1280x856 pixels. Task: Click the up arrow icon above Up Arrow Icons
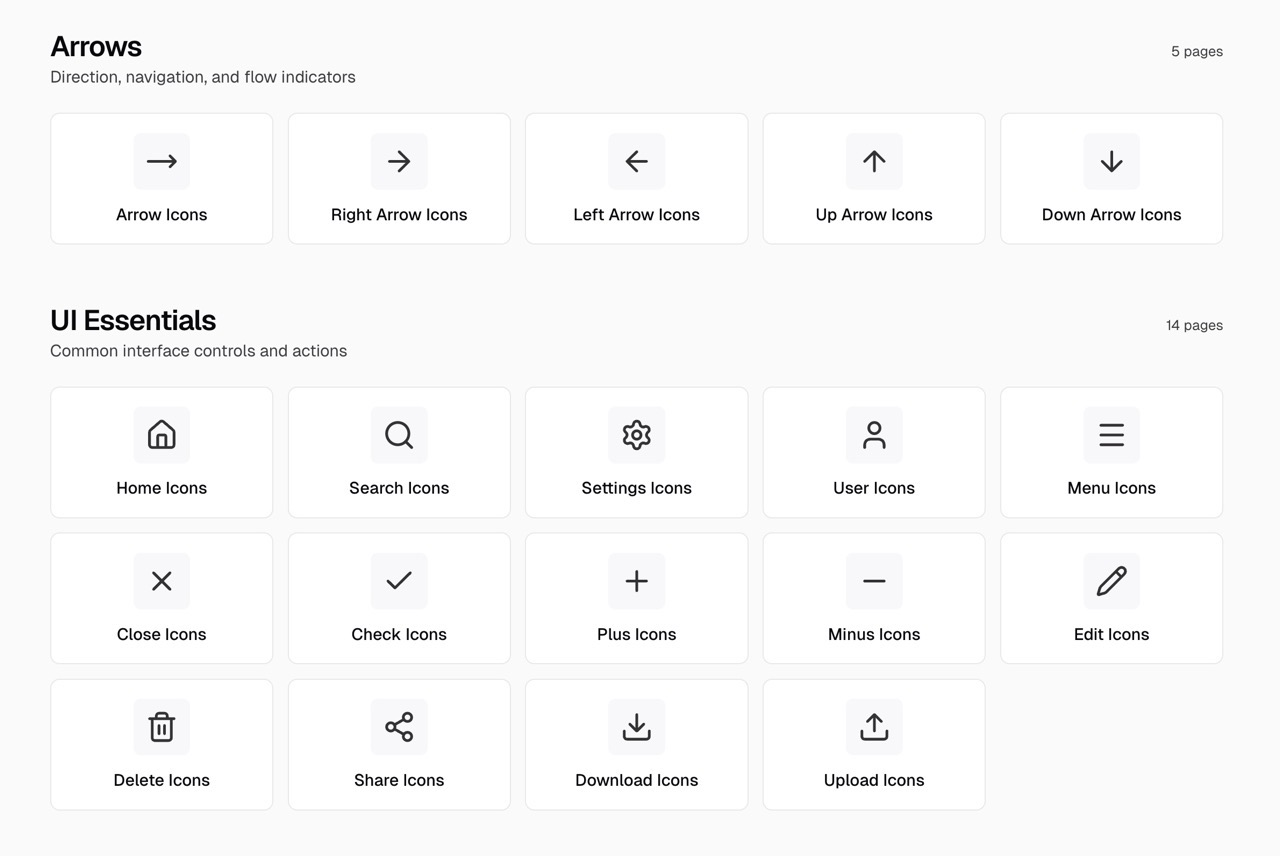(x=874, y=161)
